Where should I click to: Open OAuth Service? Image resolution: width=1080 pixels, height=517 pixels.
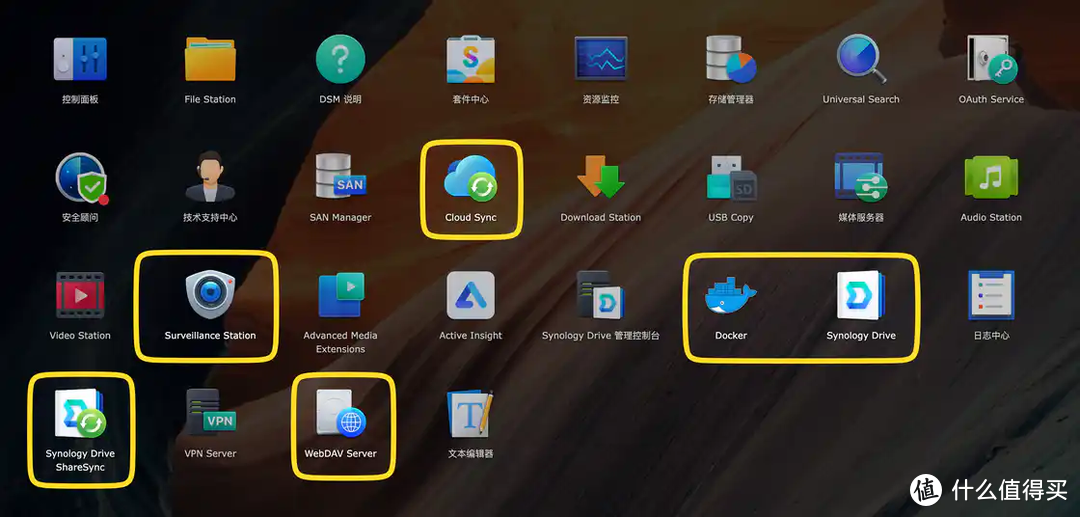tap(991, 60)
